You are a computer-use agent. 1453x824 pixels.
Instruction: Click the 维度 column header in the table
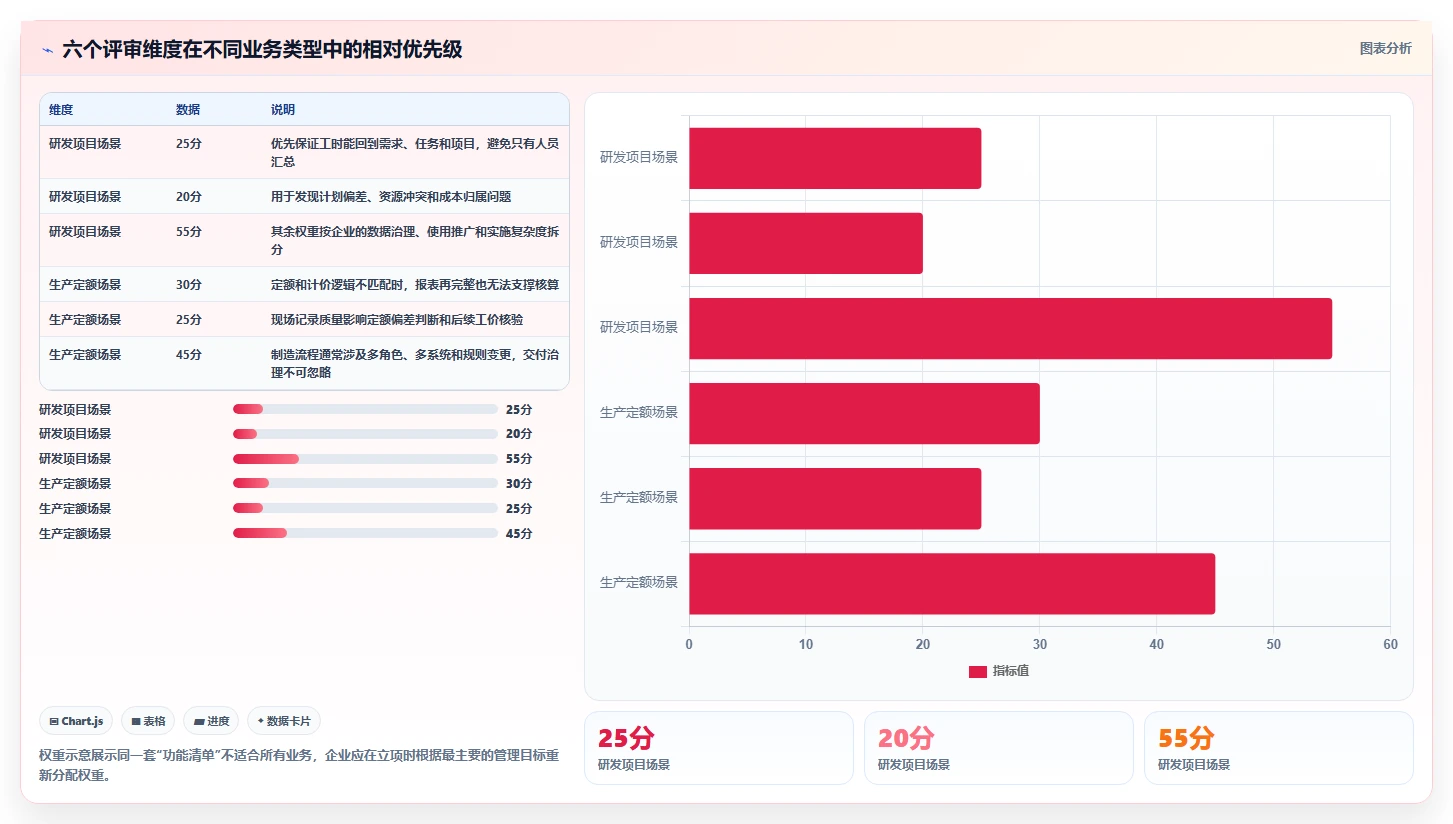pyautogui.click(x=61, y=110)
